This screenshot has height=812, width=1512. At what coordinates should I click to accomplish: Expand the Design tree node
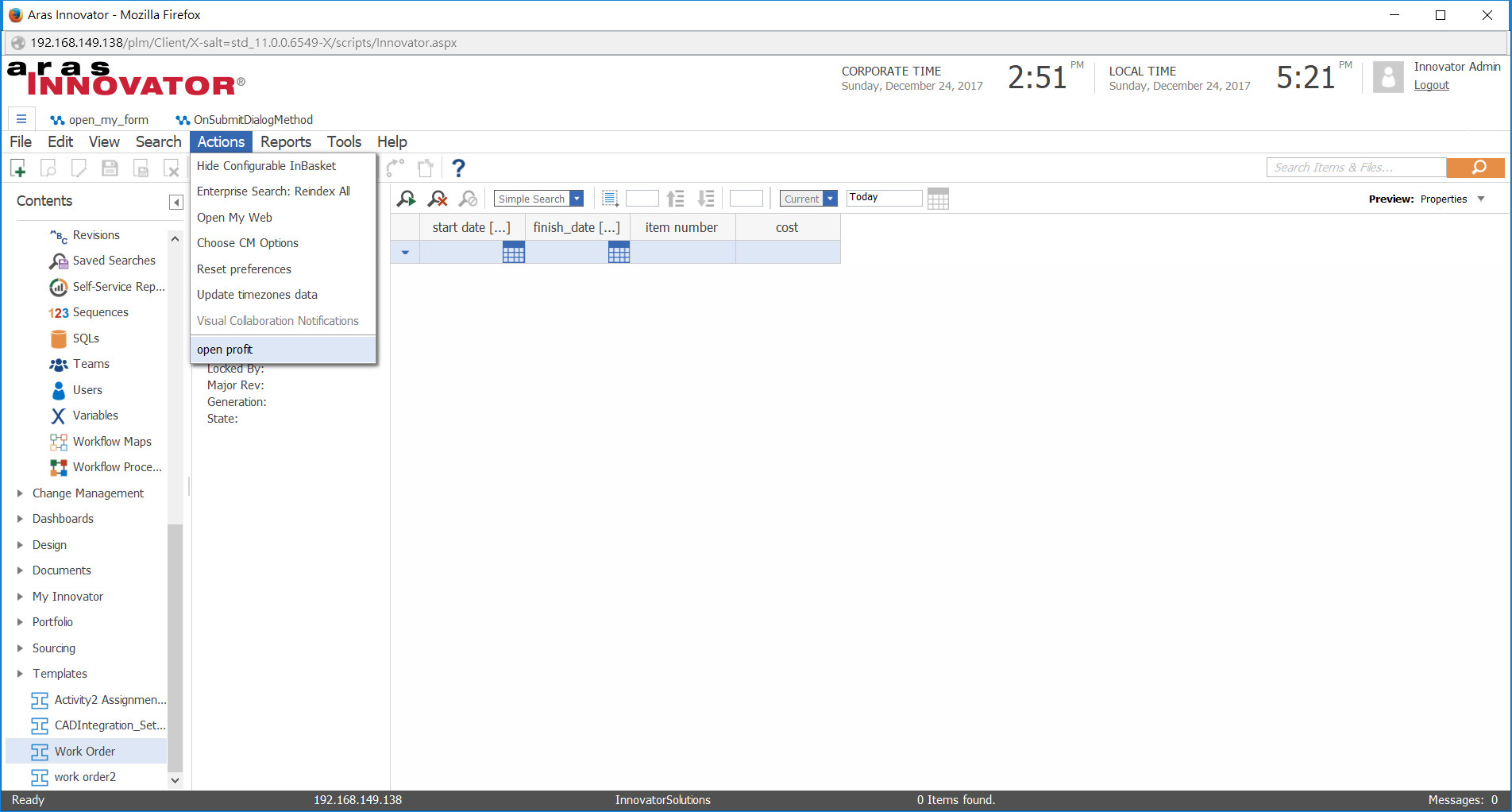[x=20, y=545]
